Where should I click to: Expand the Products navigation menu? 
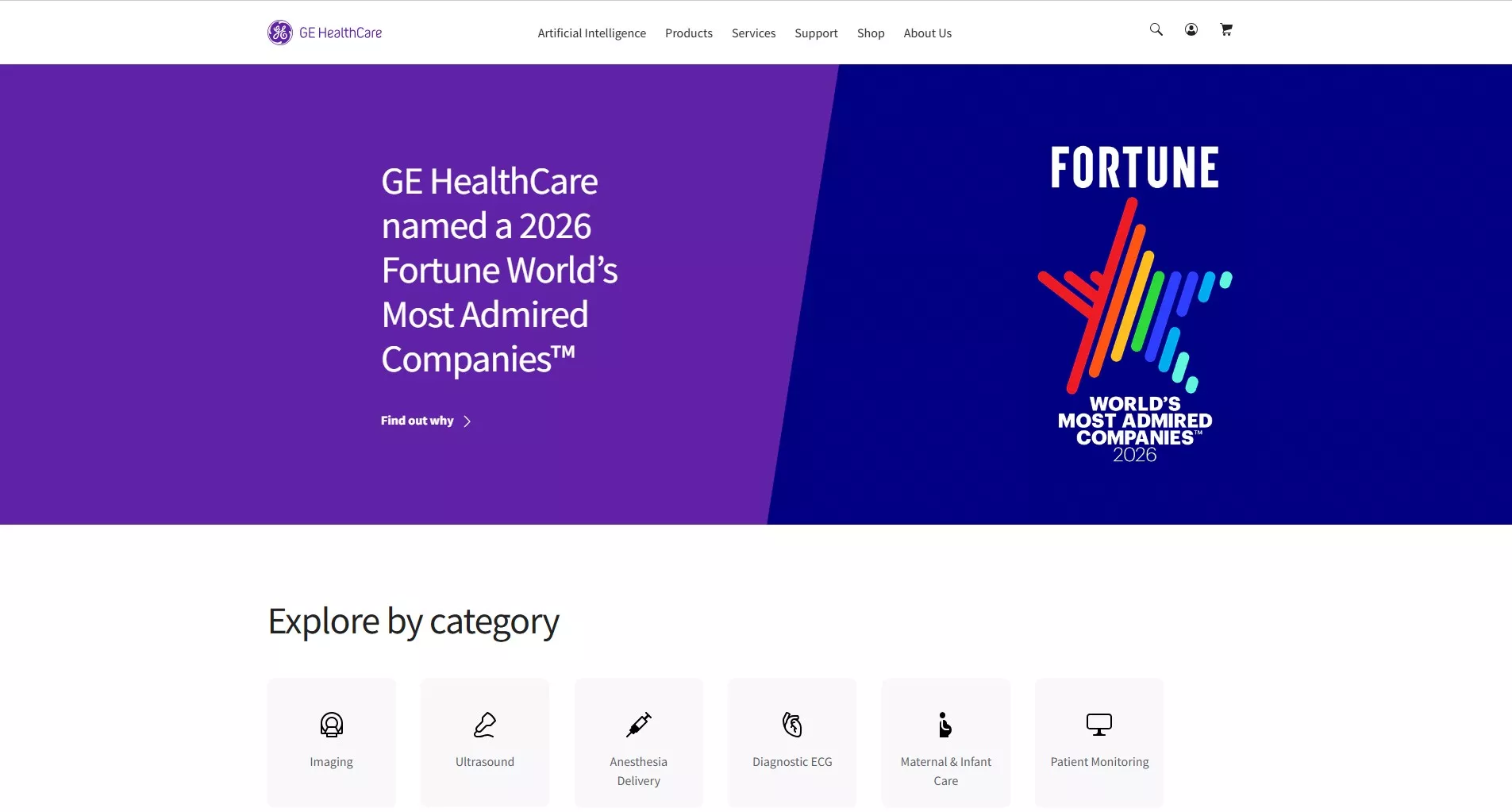pyautogui.click(x=688, y=33)
